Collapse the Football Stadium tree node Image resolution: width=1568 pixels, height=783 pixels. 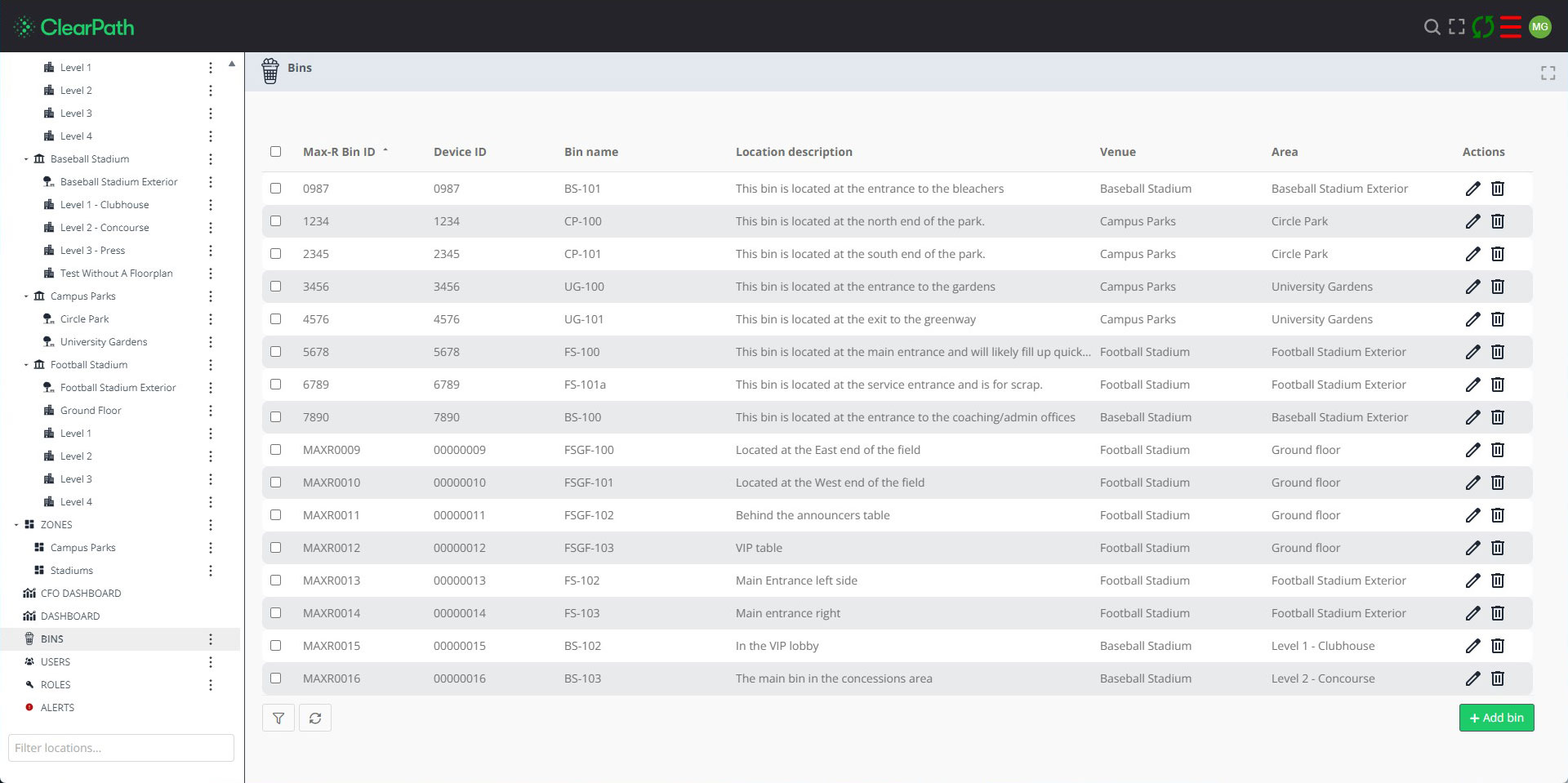(26, 365)
